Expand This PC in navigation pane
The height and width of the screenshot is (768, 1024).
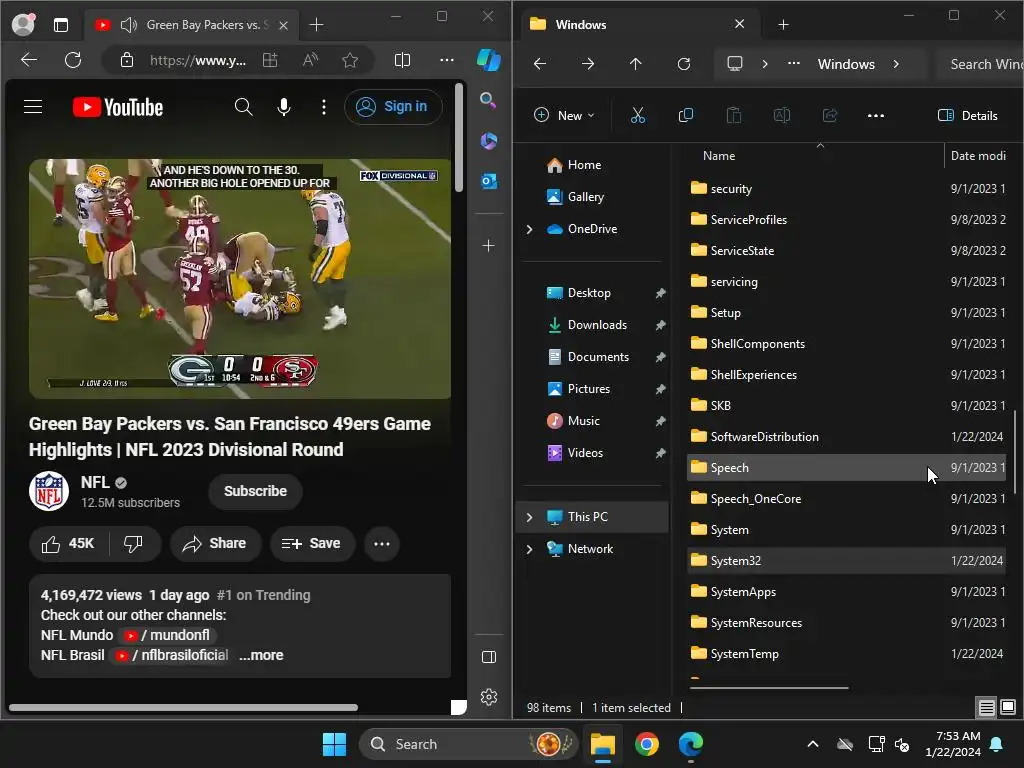point(530,517)
